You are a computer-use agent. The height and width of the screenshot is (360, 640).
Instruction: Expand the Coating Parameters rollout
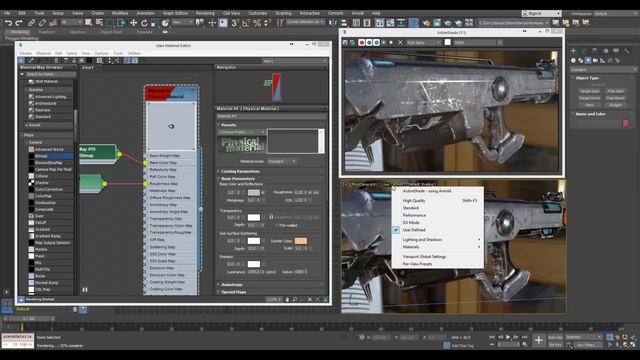(240, 171)
